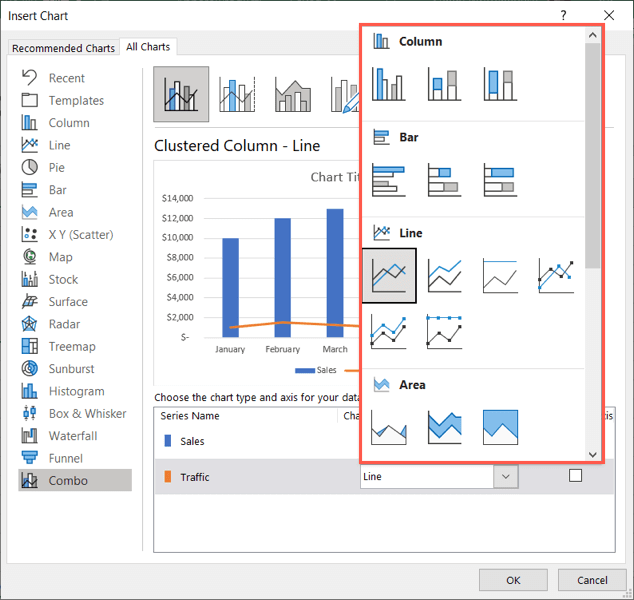Pick 100% Stacked Bar chart type
Image resolution: width=634 pixels, height=600 pixels.
pyautogui.click(x=500, y=180)
